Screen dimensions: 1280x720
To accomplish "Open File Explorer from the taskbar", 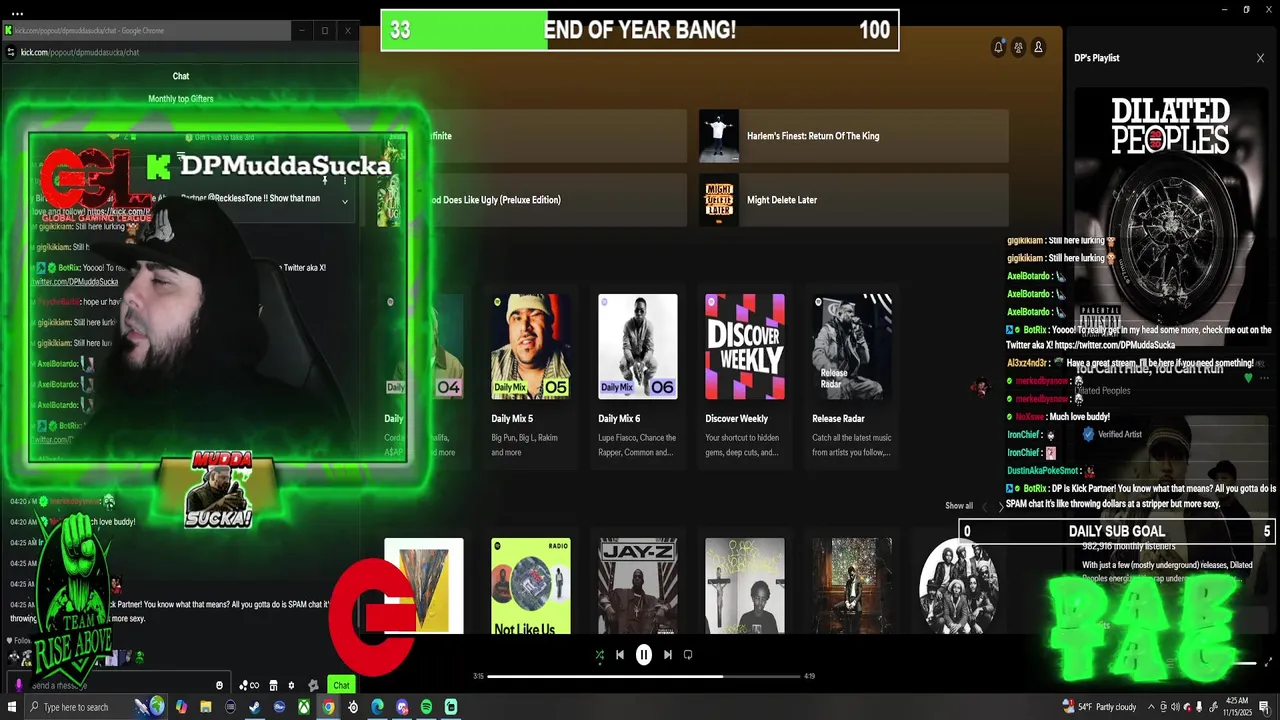I will (206, 707).
